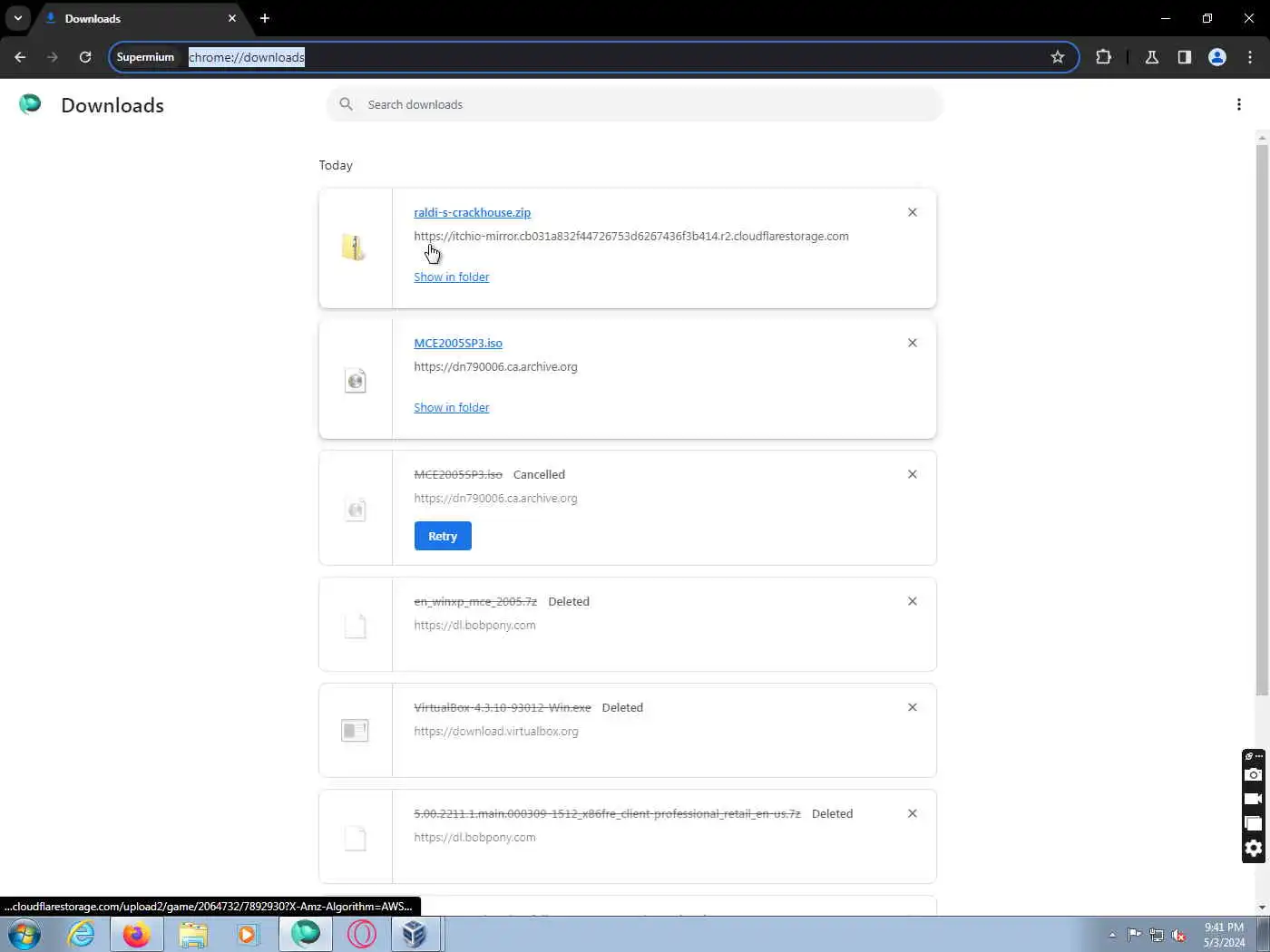Add a new tab with plus button
This screenshot has width=1270, height=952.
[265, 18]
